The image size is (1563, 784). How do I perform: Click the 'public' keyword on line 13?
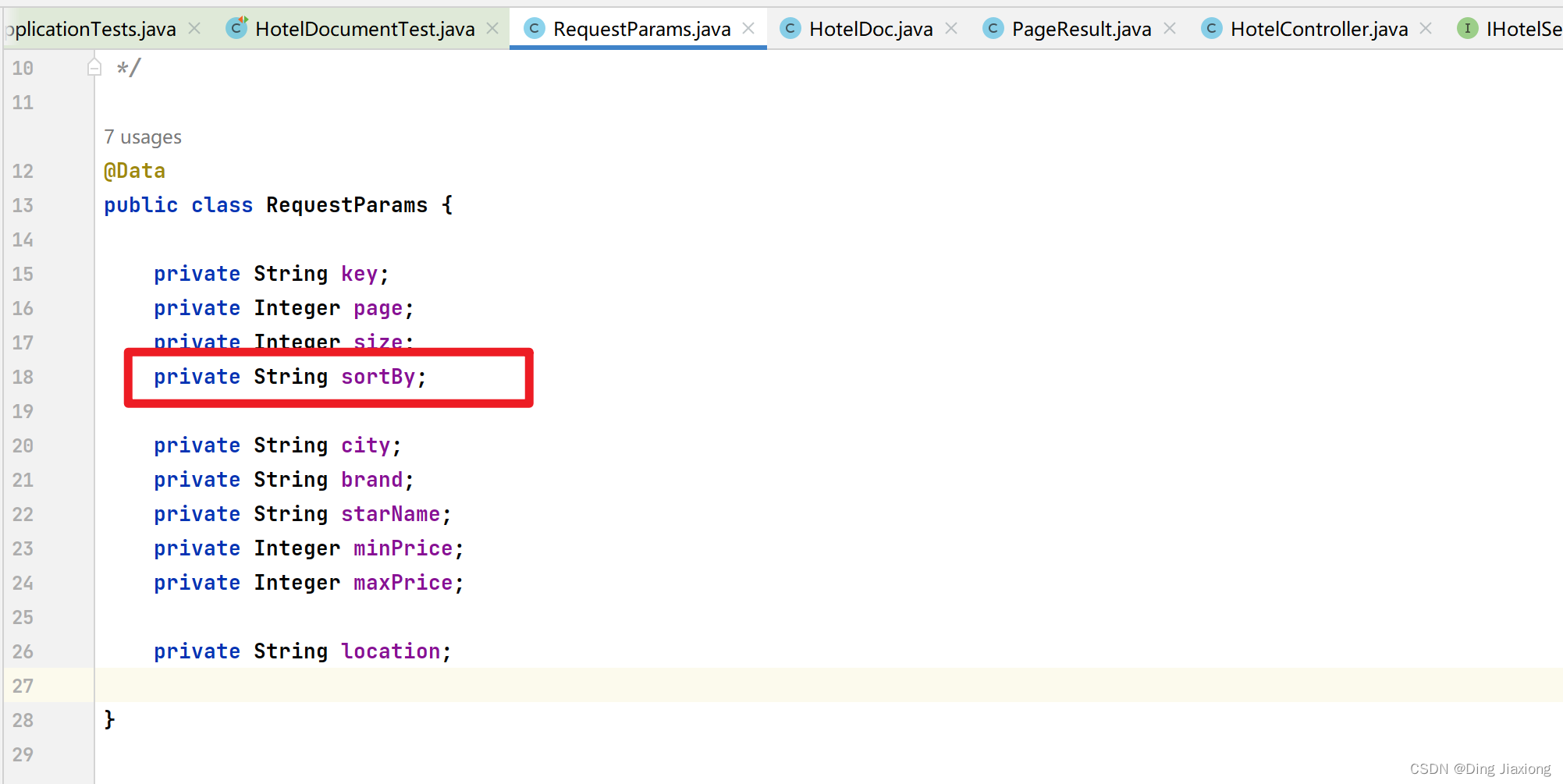tap(141, 205)
